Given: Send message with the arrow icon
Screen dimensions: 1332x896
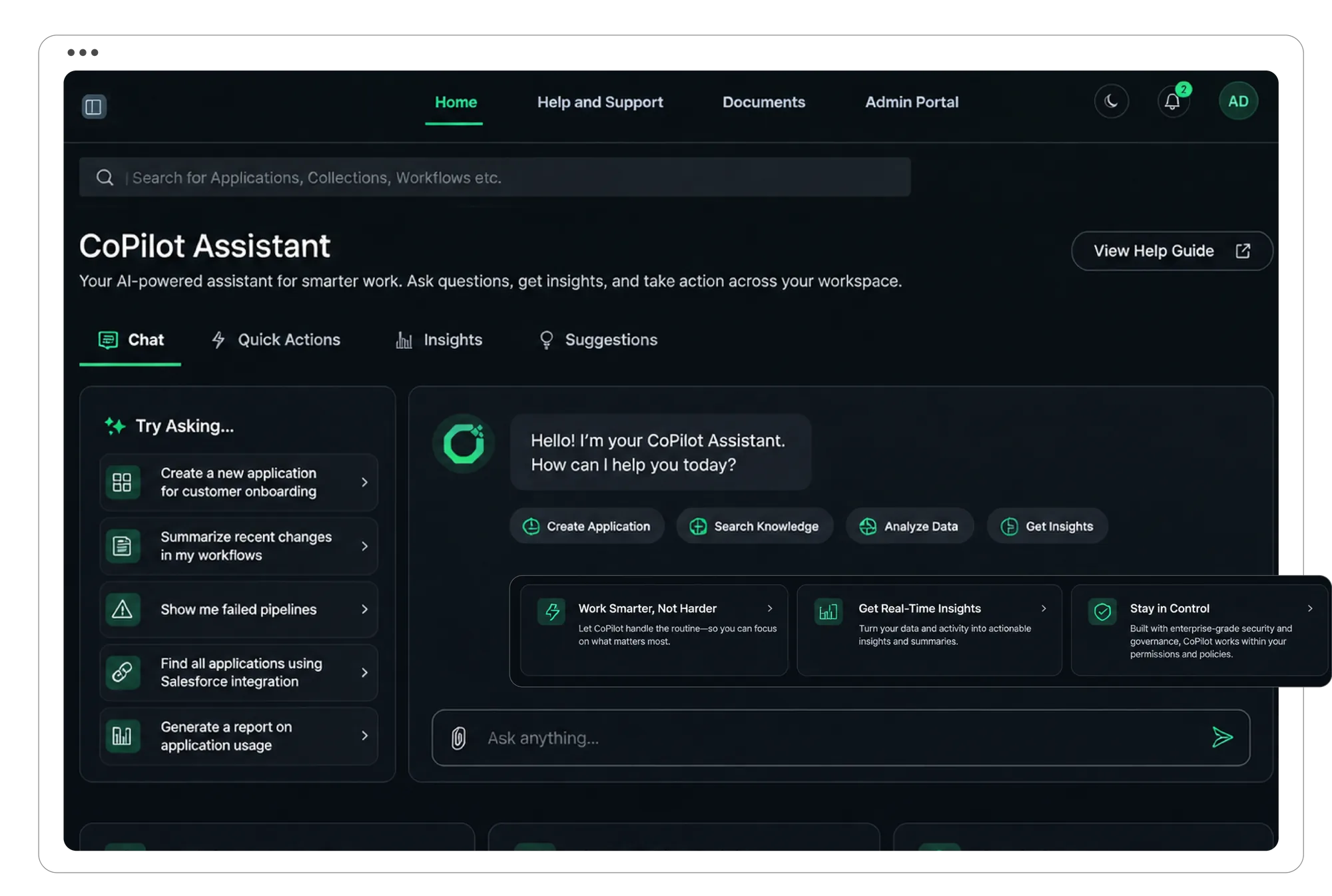Looking at the screenshot, I should point(1222,738).
